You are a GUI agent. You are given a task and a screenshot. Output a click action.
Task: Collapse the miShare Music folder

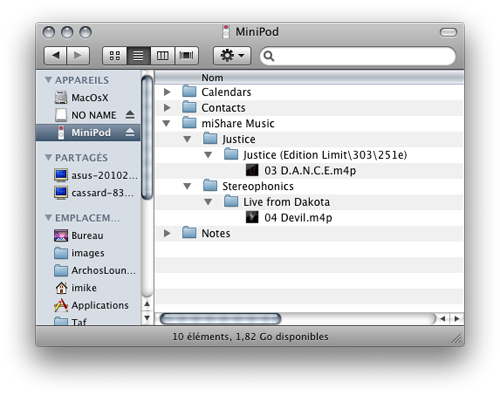[166, 123]
